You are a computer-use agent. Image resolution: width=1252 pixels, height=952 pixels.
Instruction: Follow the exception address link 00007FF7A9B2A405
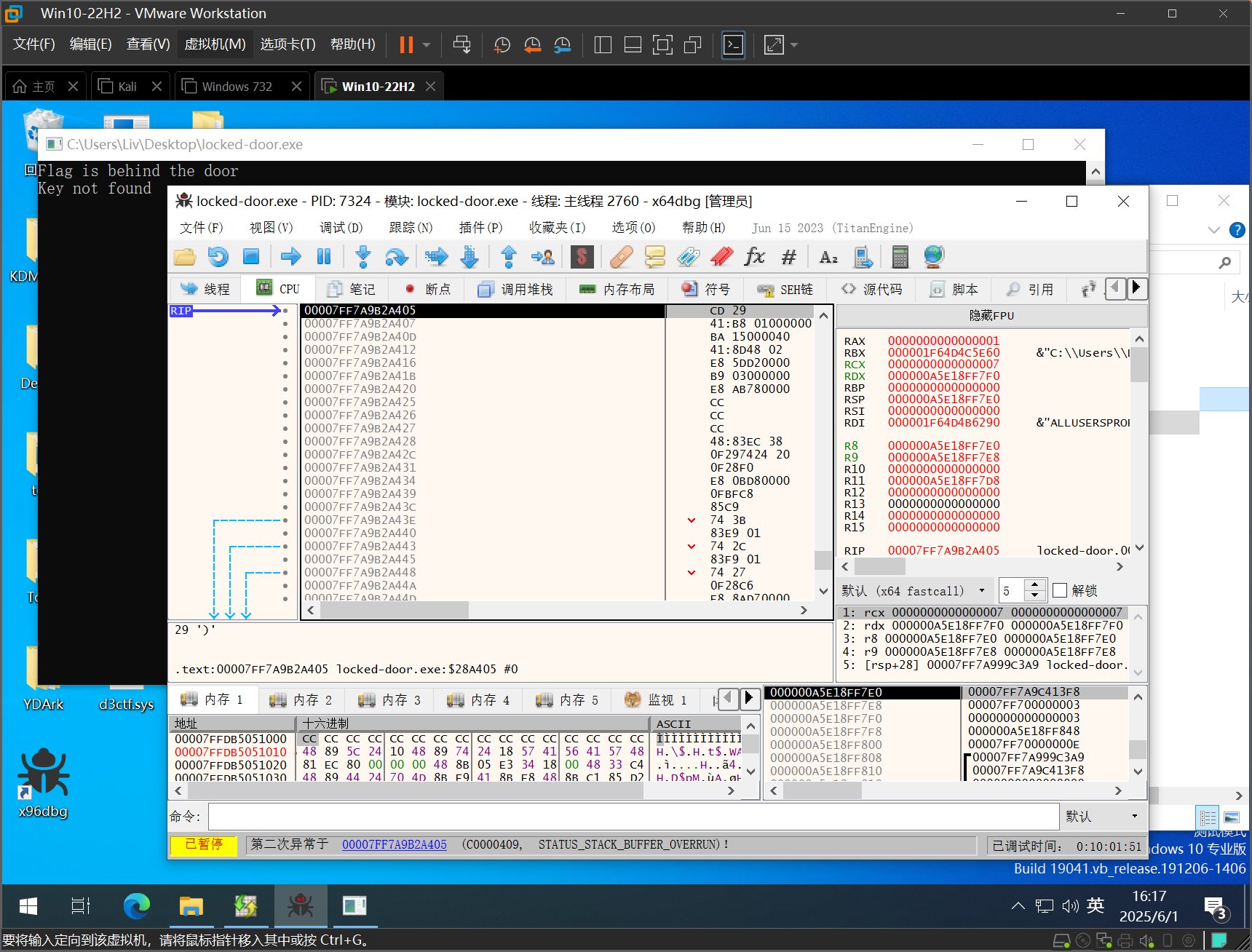point(394,844)
